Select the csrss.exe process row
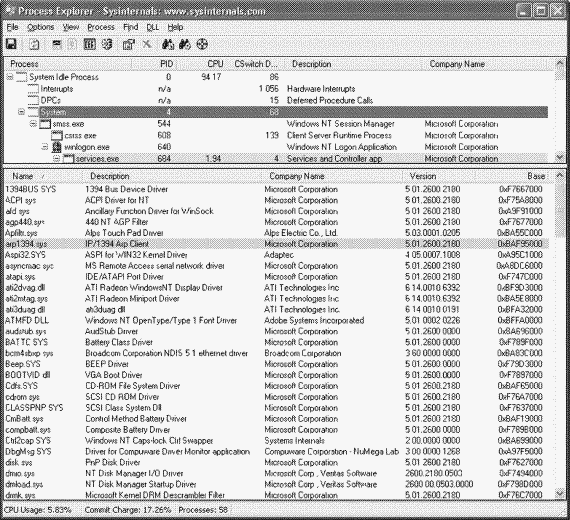The height and width of the screenshot is (520, 570). point(276,135)
